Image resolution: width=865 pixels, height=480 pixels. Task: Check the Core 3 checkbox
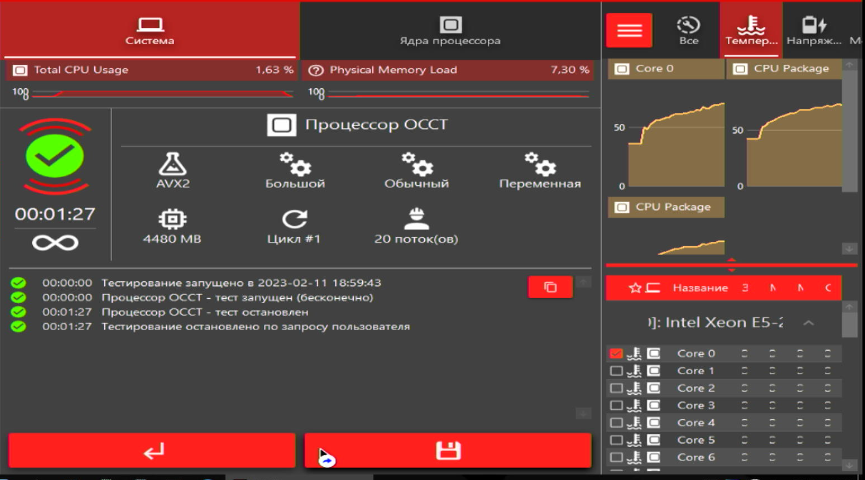[x=616, y=406]
